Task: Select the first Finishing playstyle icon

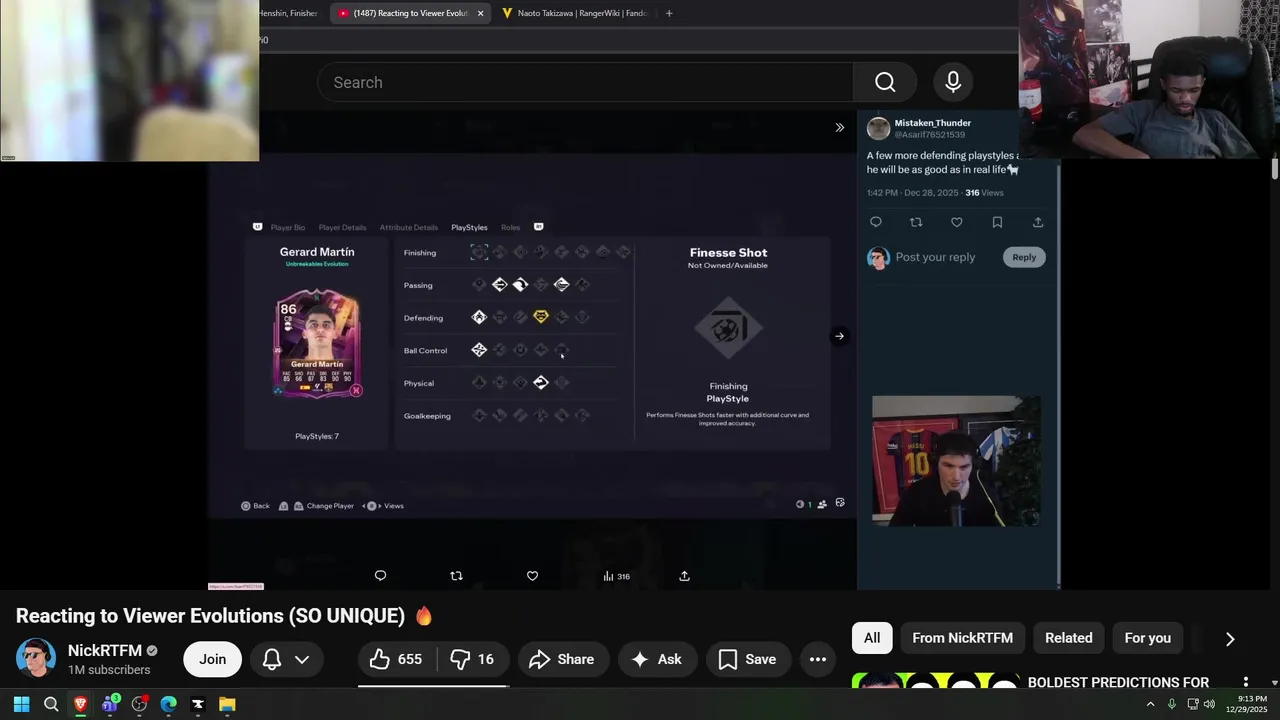Action: coord(479,252)
